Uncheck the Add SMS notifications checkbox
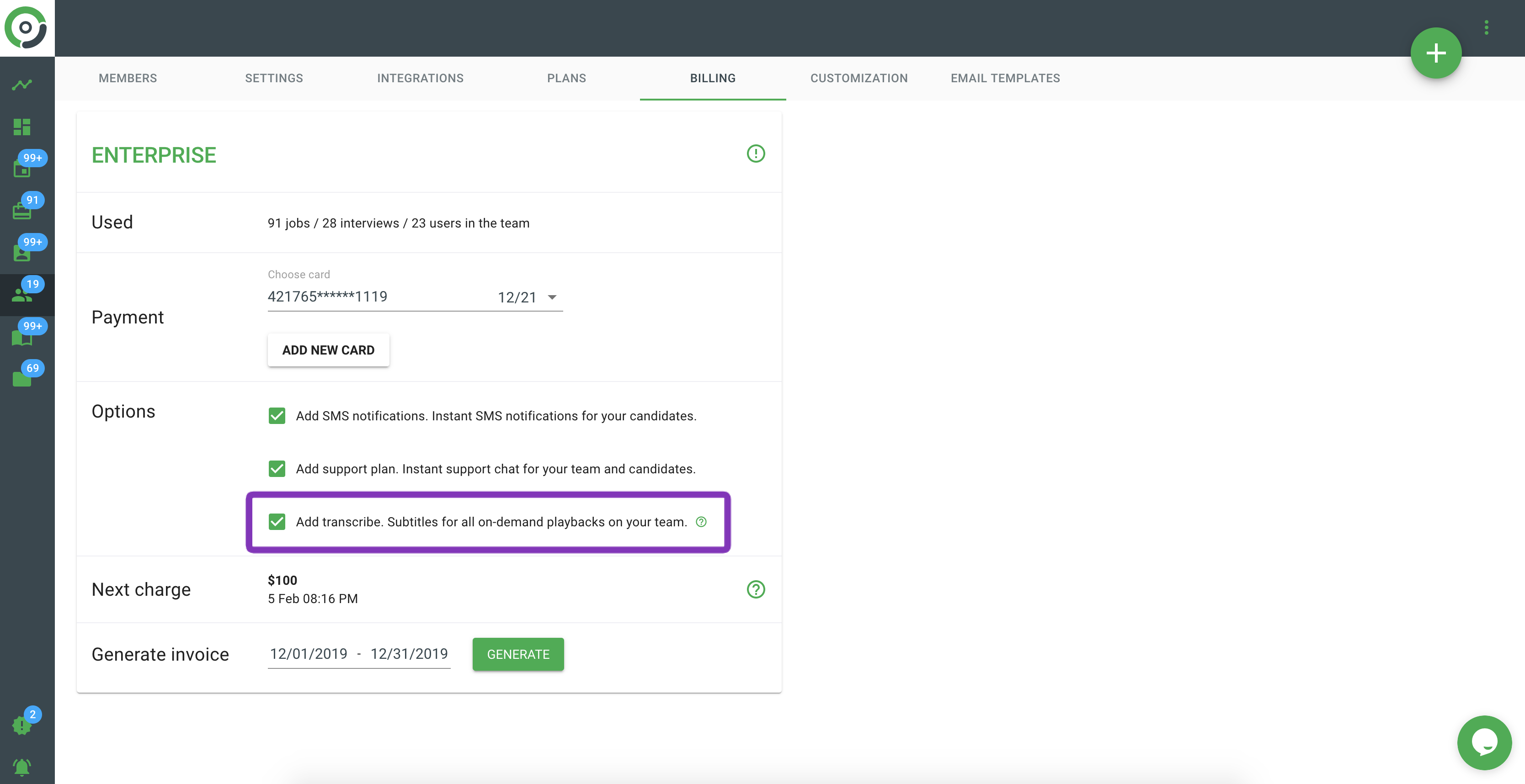This screenshot has width=1525, height=784. (x=277, y=416)
